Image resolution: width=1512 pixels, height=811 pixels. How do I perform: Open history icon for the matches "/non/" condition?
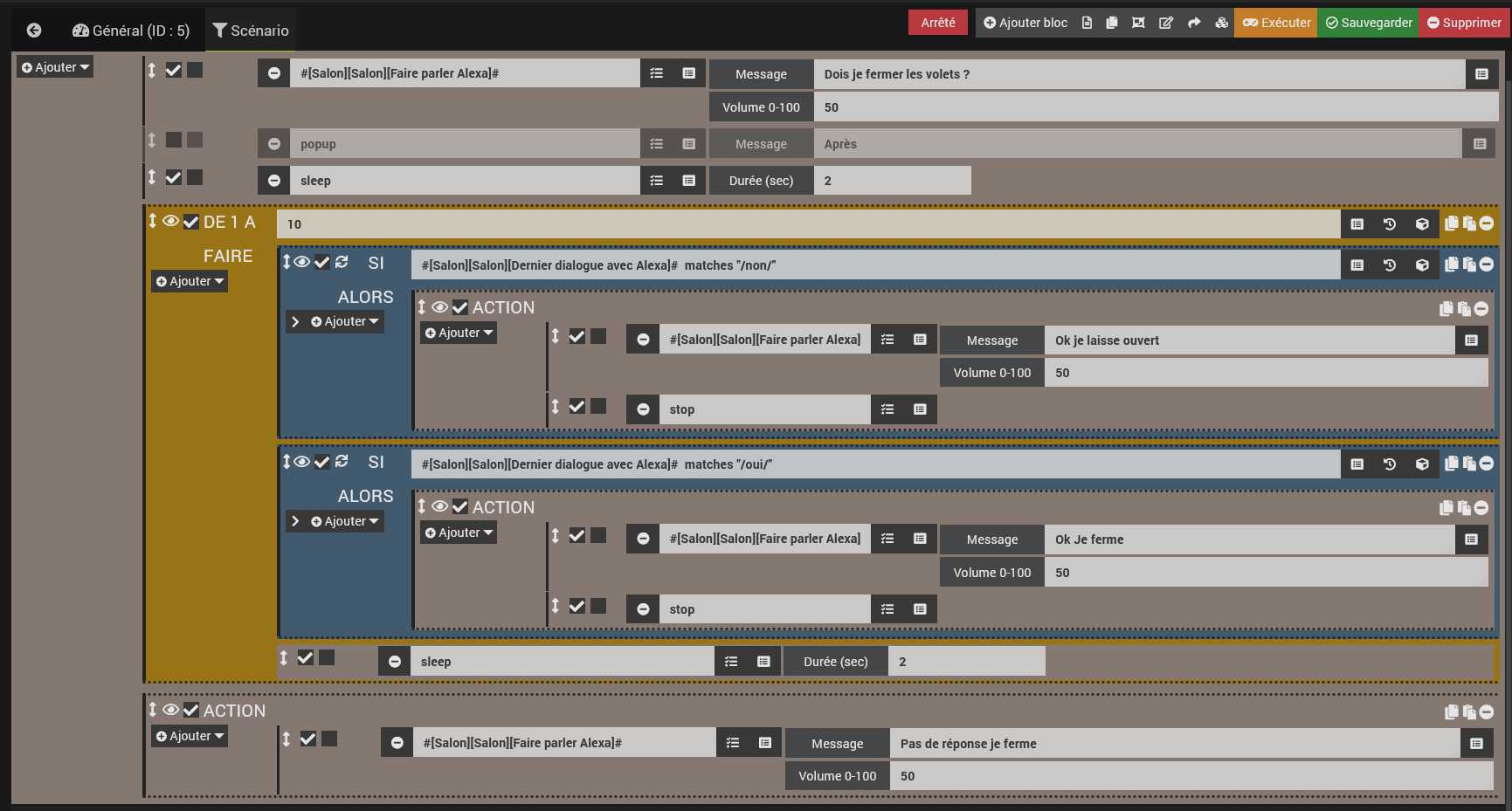1389,265
